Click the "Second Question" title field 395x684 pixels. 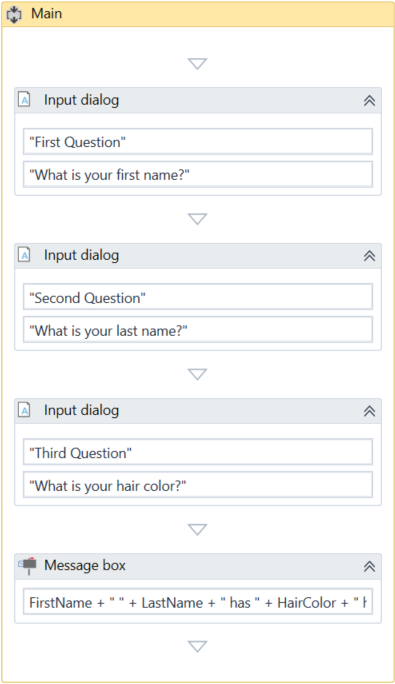[x=198, y=298]
